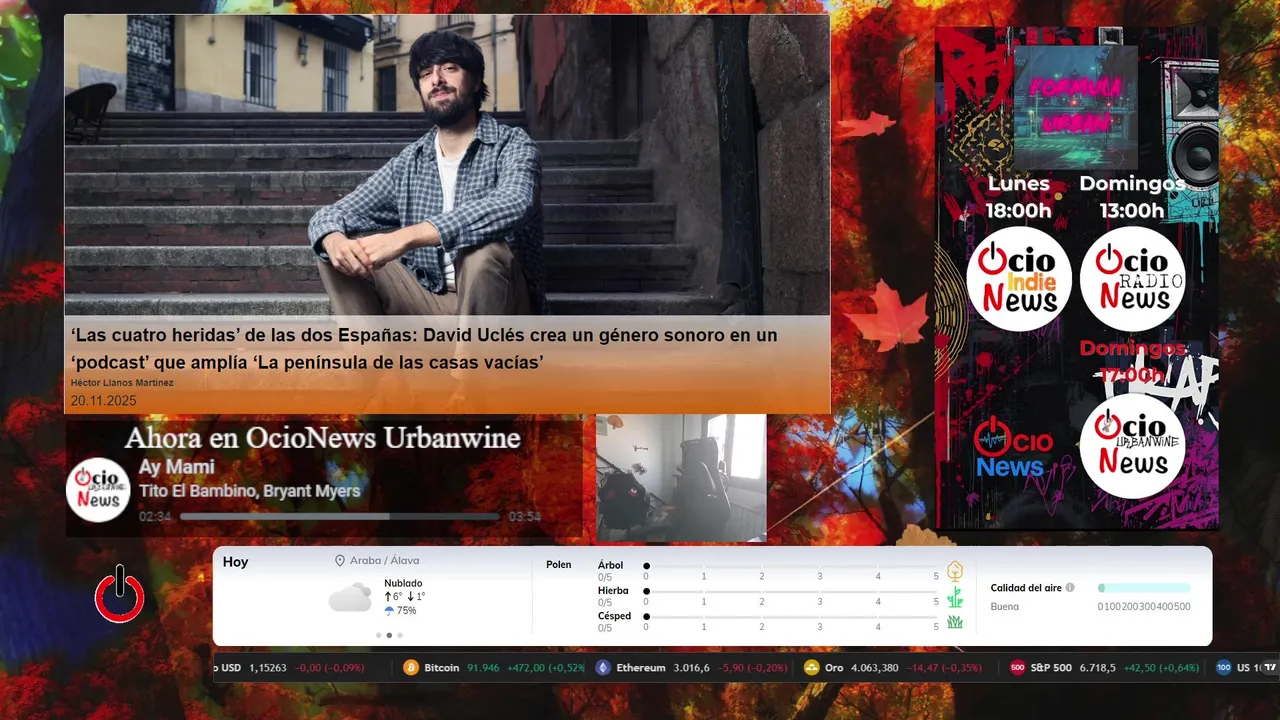Click the room webcam thumbnail
The image size is (1280, 720).
tap(681, 478)
